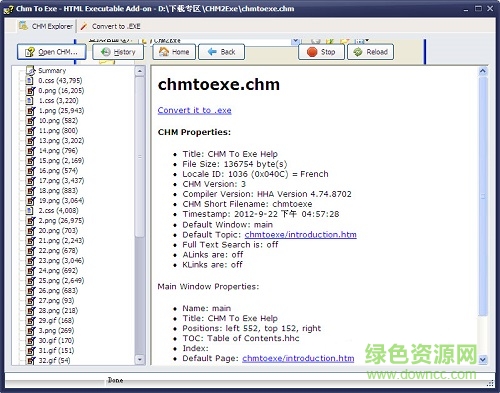Image resolution: width=500 pixels, height=393 pixels.
Task: Close the Chm To Exe window
Action: tap(490, 9)
